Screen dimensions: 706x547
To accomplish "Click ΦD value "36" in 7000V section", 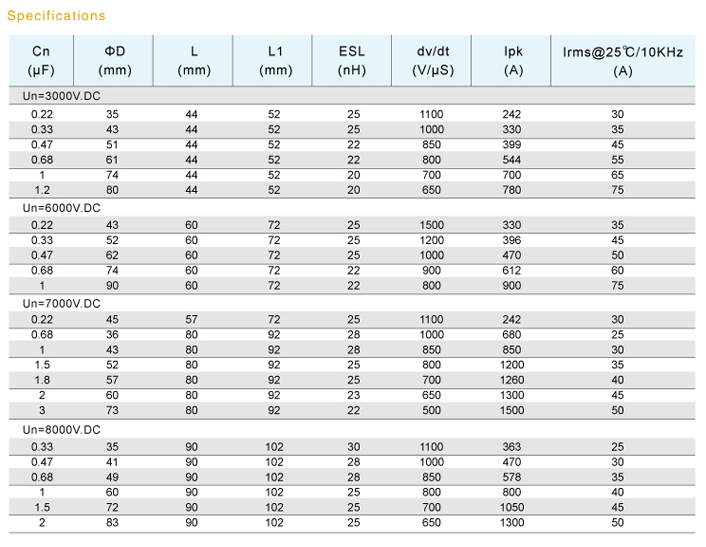I will [112, 335].
